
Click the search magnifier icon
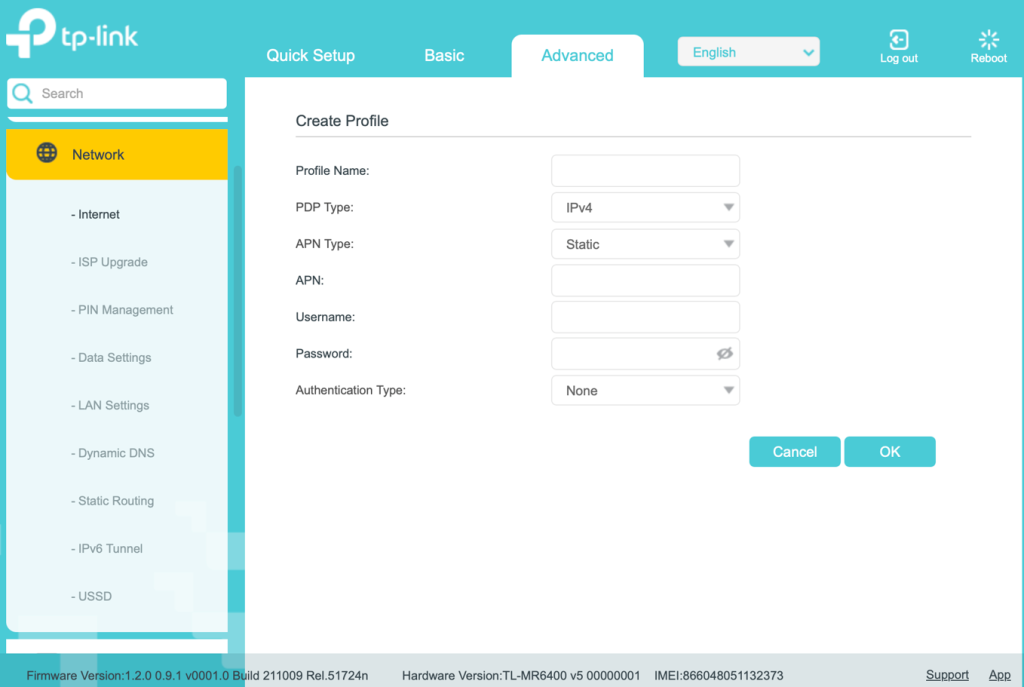[22, 94]
